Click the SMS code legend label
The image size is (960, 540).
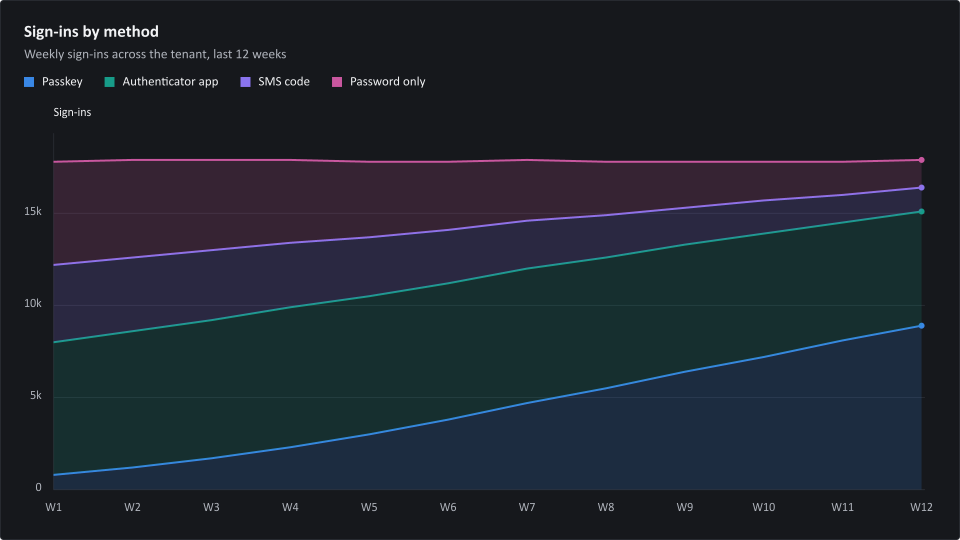pos(283,82)
